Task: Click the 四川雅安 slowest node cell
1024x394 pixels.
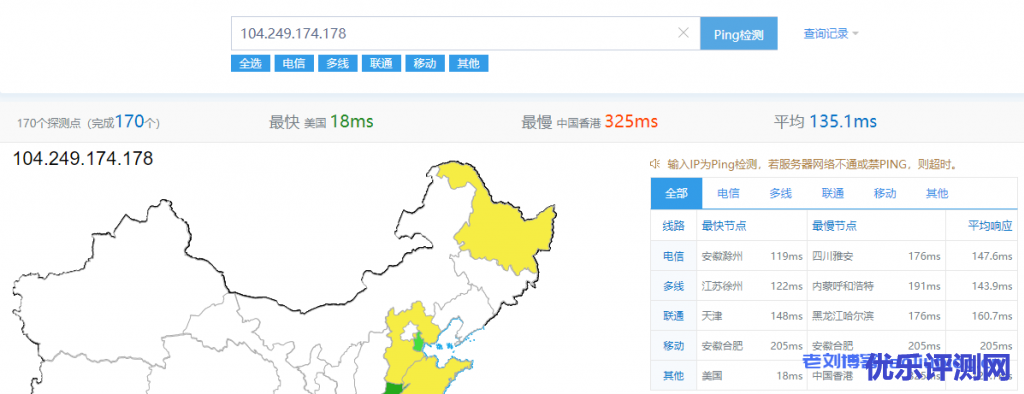Action: [x=833, y=256]
